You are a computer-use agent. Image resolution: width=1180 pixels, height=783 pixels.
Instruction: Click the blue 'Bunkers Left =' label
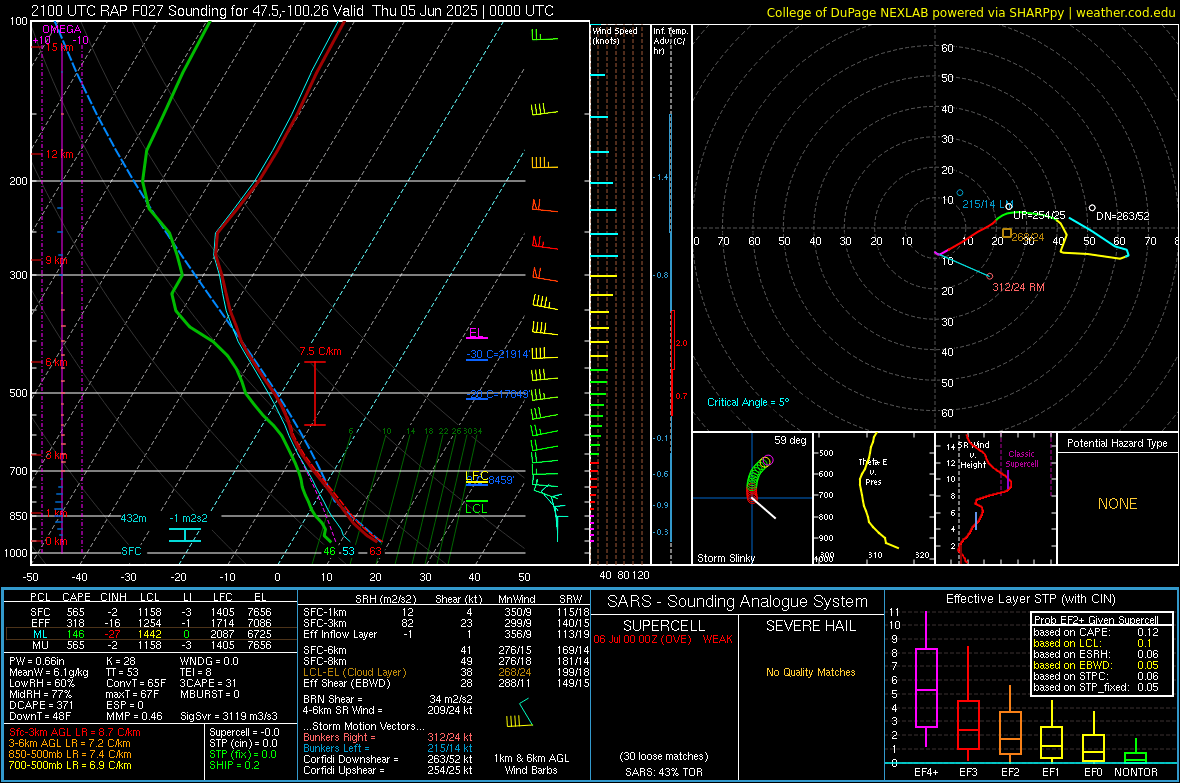click(x=336, y=748)
